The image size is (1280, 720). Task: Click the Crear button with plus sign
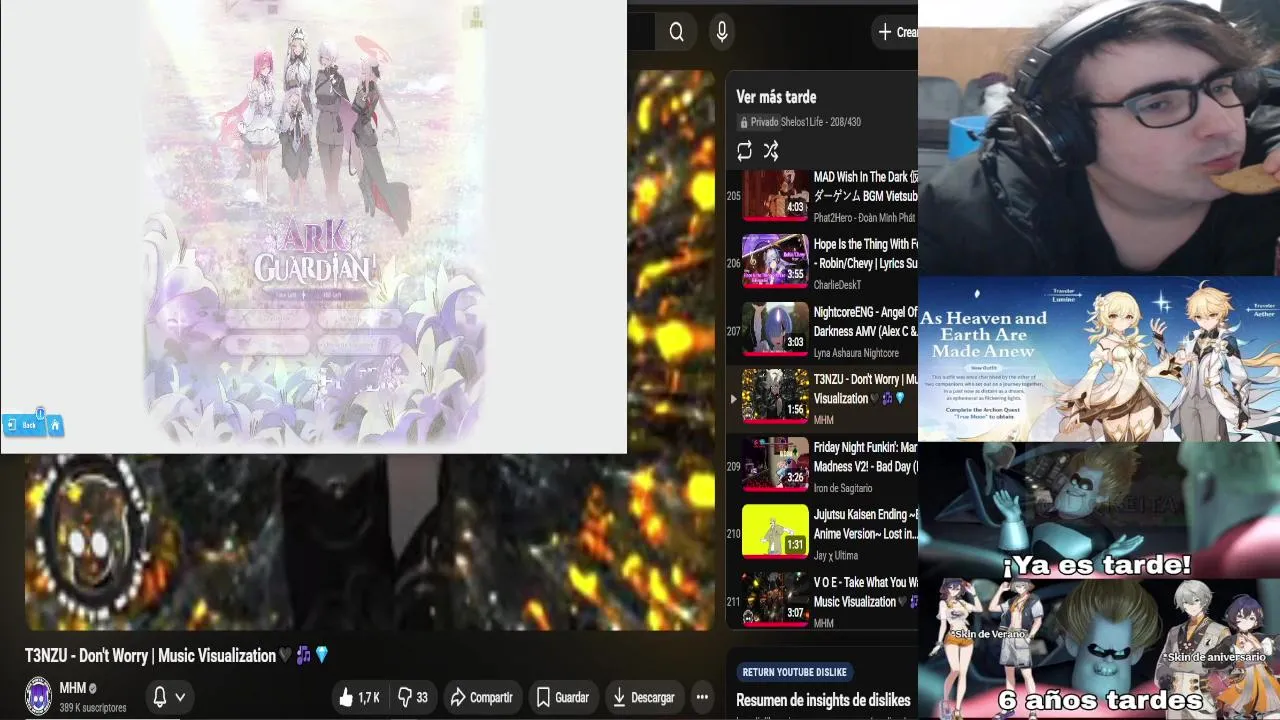point(897,32)
